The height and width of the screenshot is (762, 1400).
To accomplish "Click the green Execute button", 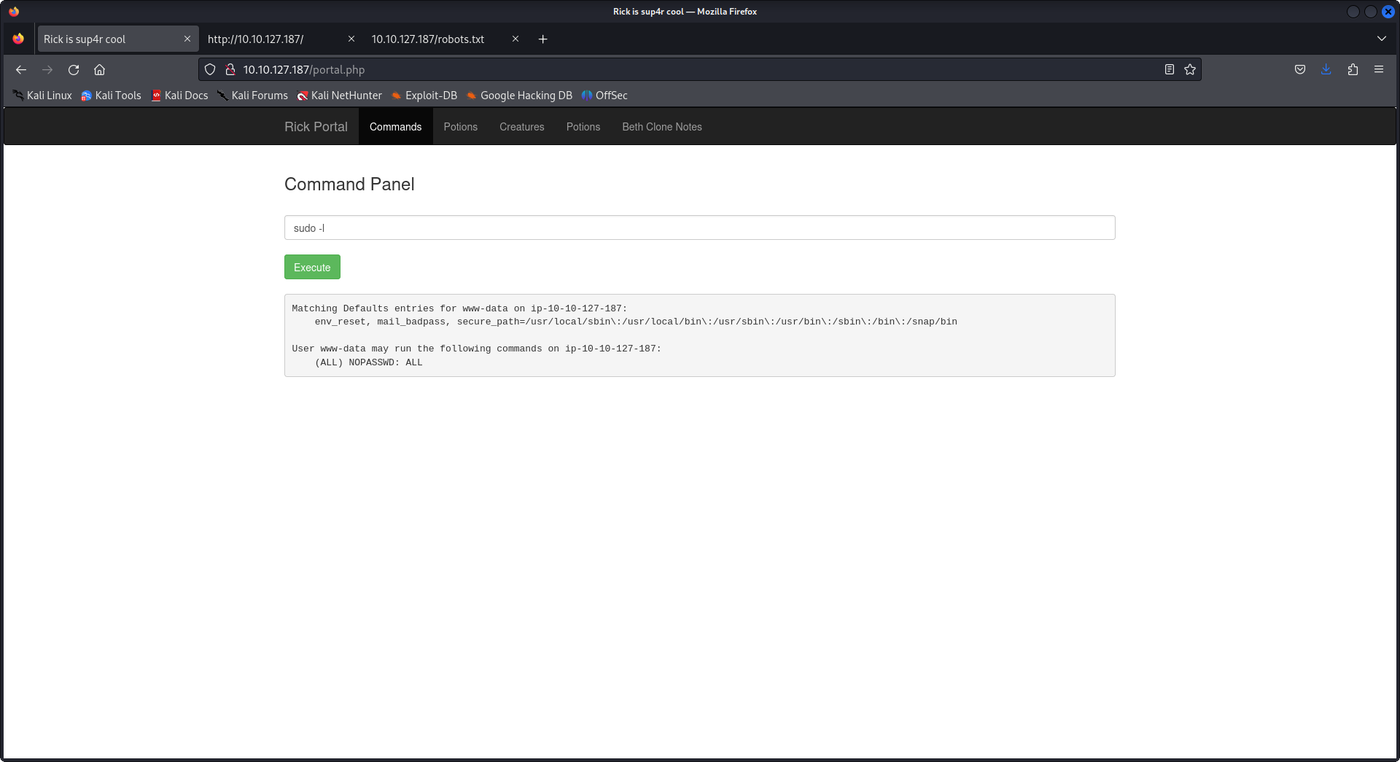I will pos(312,267).
